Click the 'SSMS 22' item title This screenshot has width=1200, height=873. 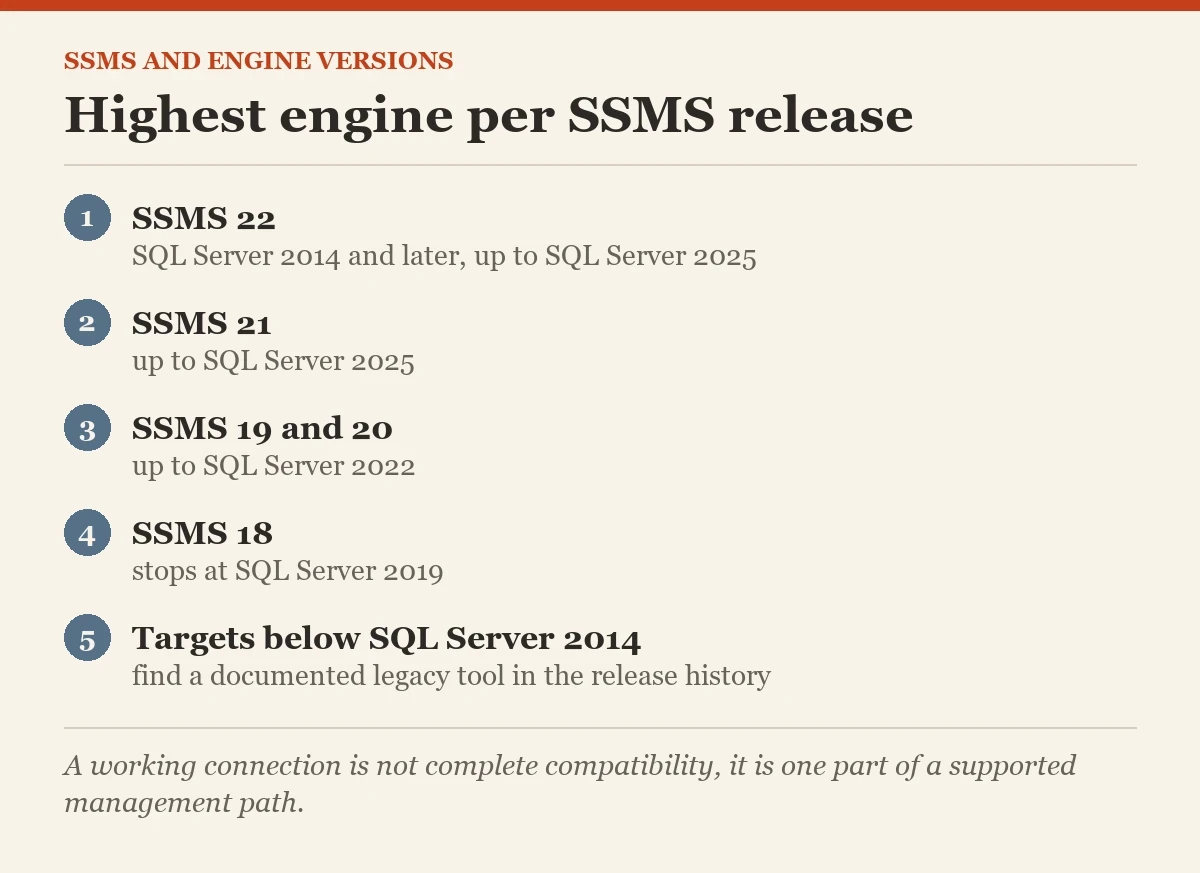click(204, 219)
